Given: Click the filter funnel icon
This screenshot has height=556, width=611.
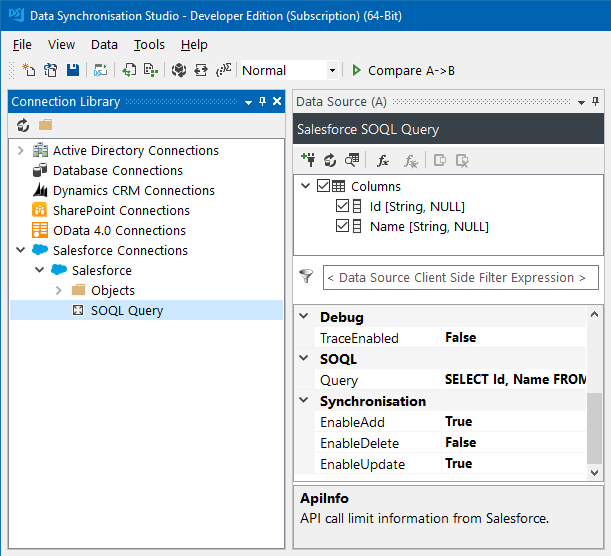Looking at the screenshot, I should point(306,276).
